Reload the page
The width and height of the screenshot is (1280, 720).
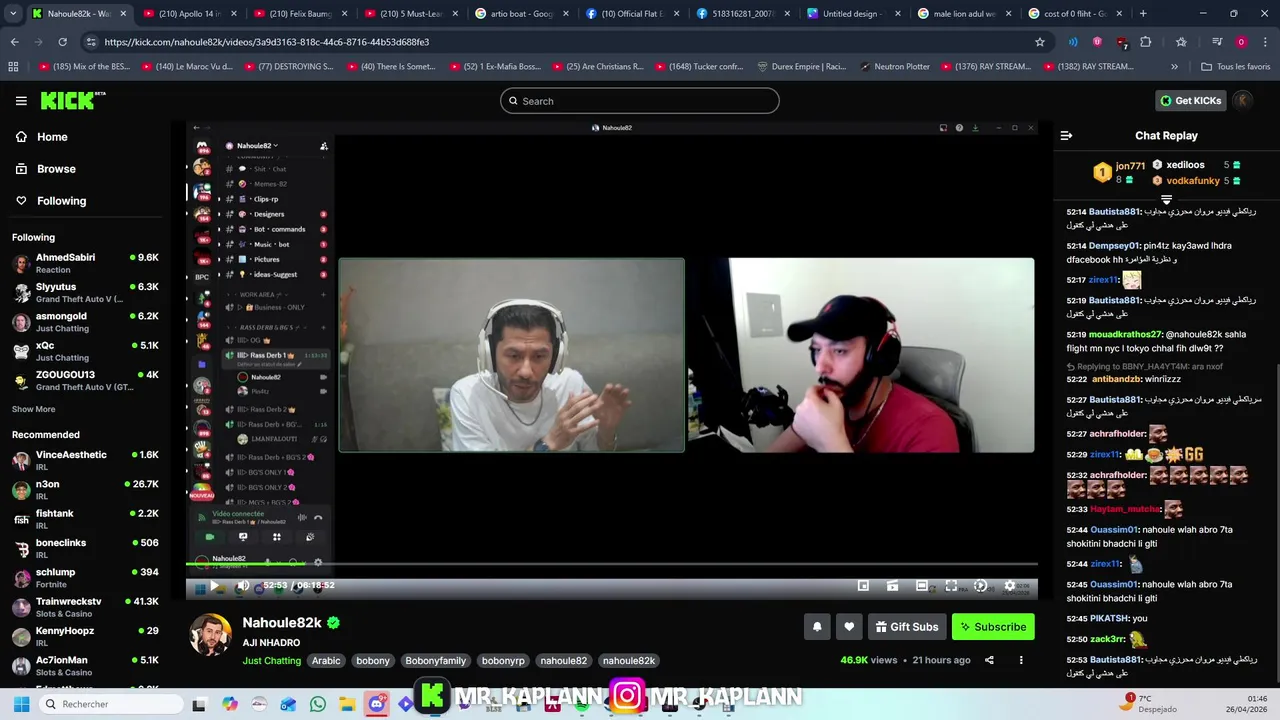coord(62,42)
